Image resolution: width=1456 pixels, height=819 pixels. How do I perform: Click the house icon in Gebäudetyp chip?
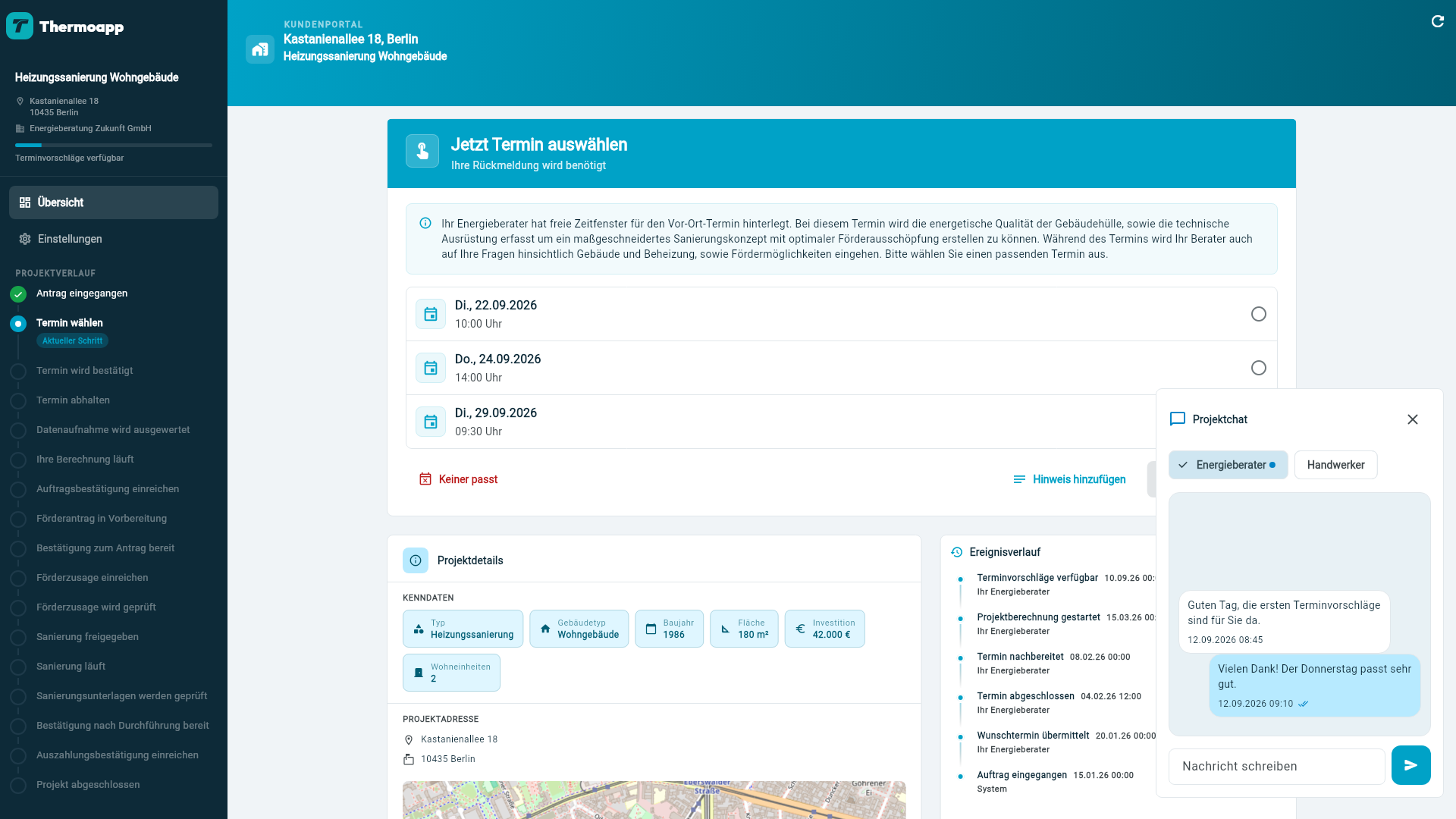pyautogui.click(x=545, y=629)
